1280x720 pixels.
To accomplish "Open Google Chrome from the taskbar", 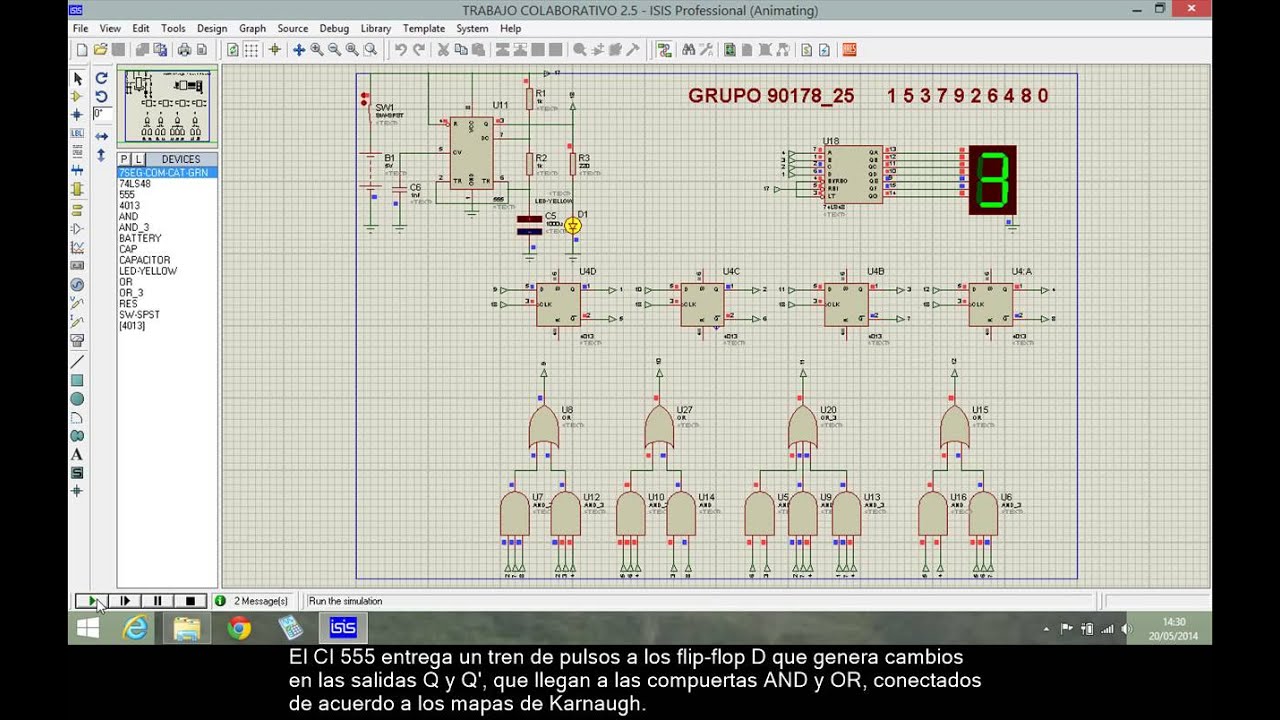I will pyautogui.click(x=239, y=628).
